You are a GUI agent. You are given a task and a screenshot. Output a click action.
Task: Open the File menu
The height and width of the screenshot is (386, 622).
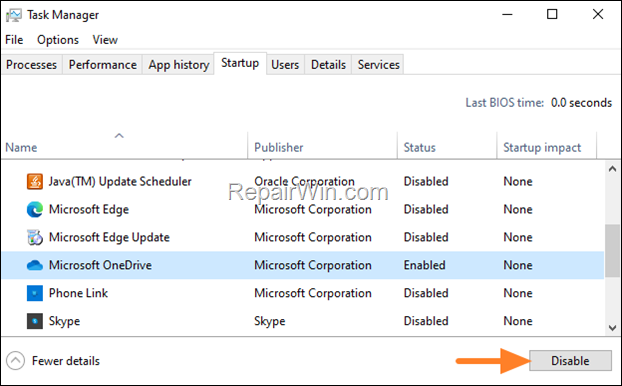click(x=14, y=40)
